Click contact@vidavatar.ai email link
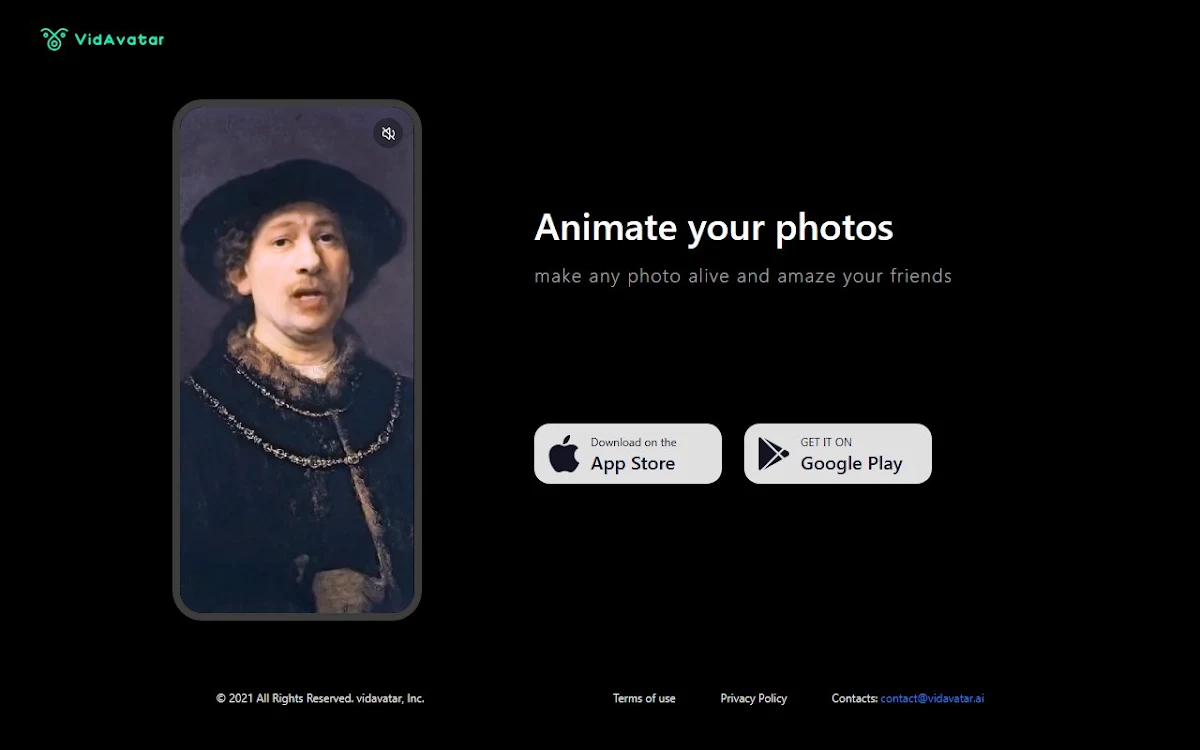 pos(932,698)
